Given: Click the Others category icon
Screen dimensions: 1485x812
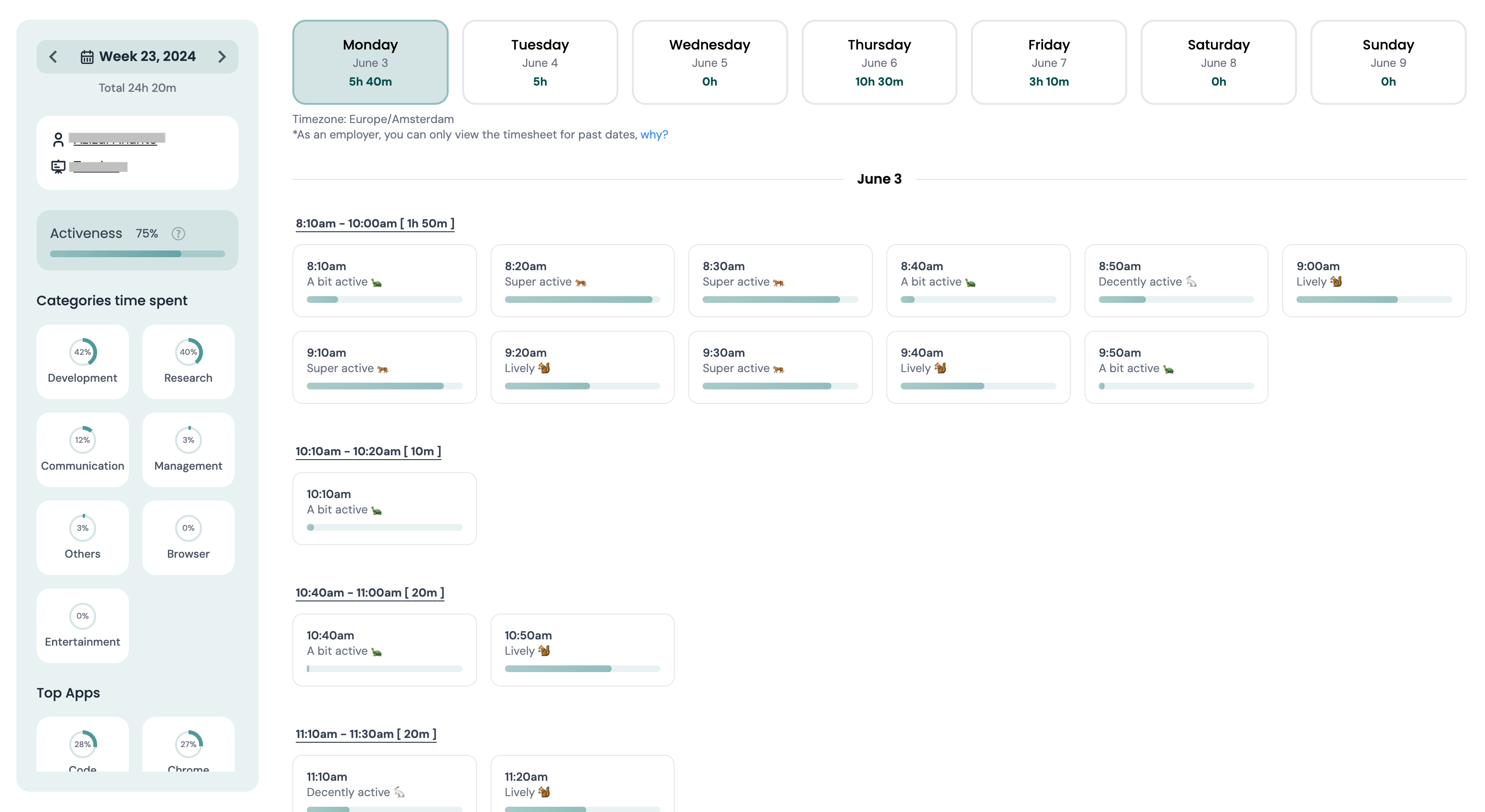Looking at the screenshot, I should (x=82, y=528).
